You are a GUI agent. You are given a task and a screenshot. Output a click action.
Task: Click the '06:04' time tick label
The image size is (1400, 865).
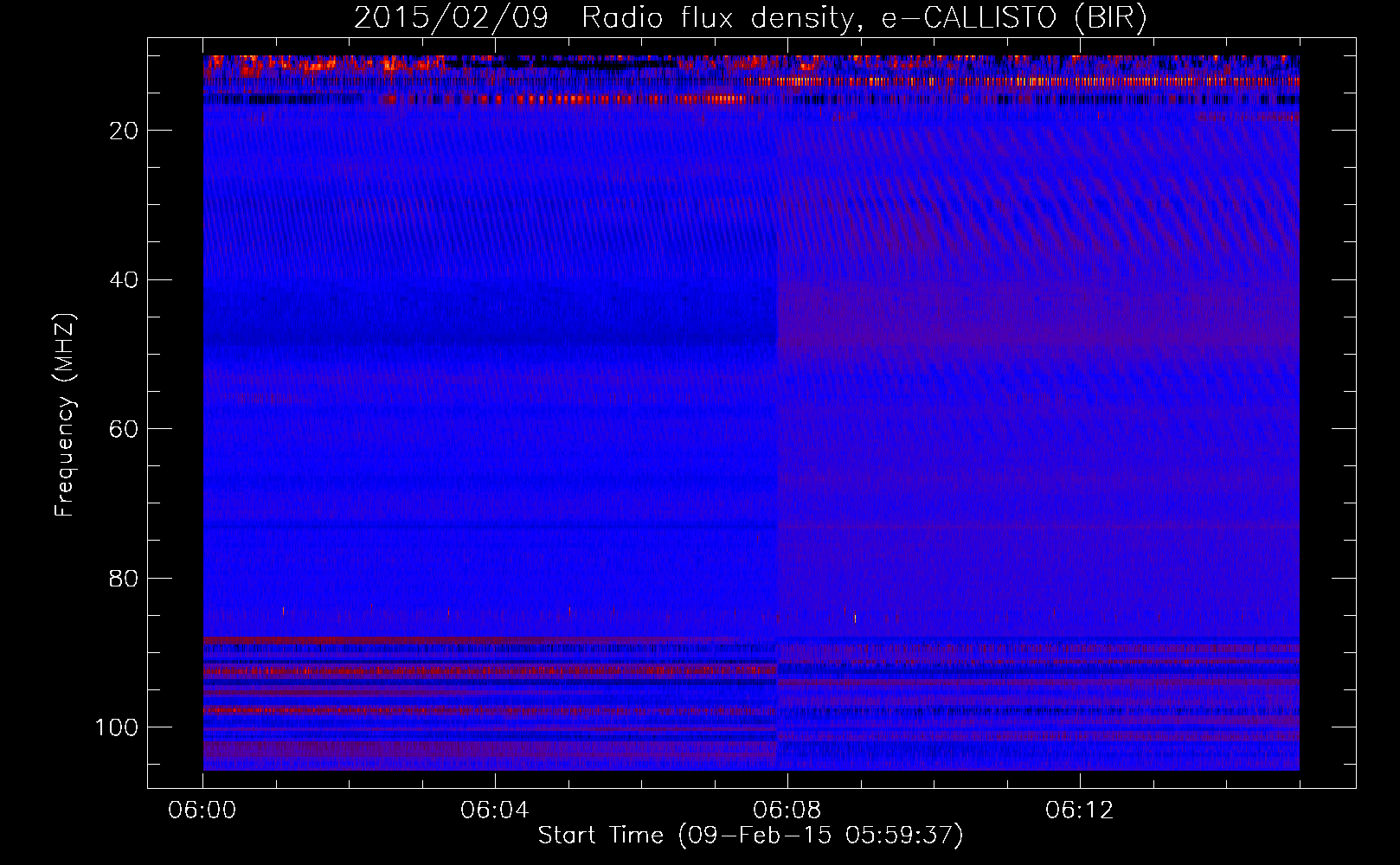(x=495, y=811)
